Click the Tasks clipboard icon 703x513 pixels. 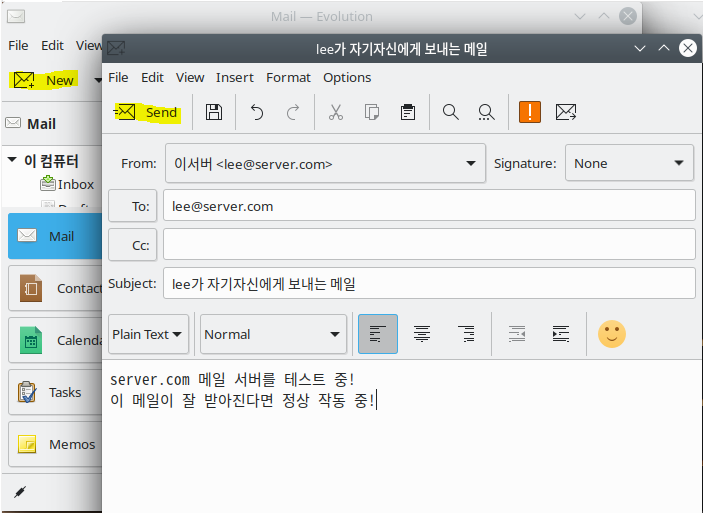pos(27,392)
